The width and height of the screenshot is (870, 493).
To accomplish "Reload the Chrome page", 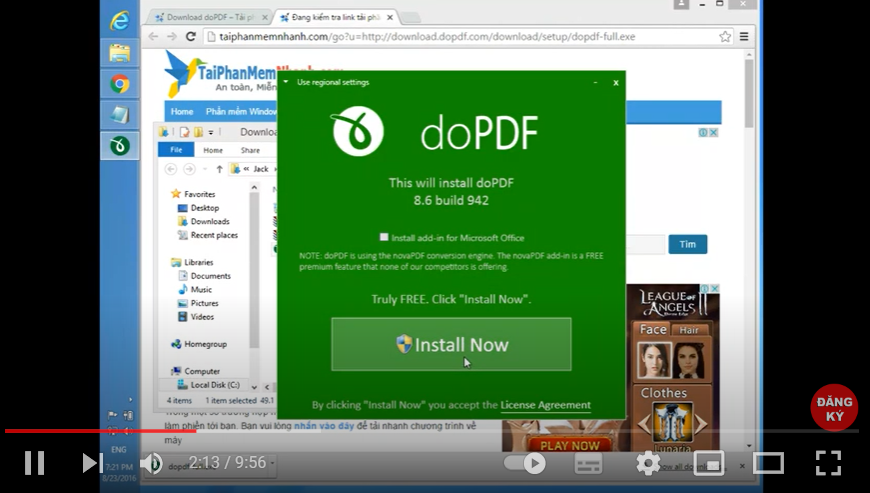I will click(x=191, y=37).
